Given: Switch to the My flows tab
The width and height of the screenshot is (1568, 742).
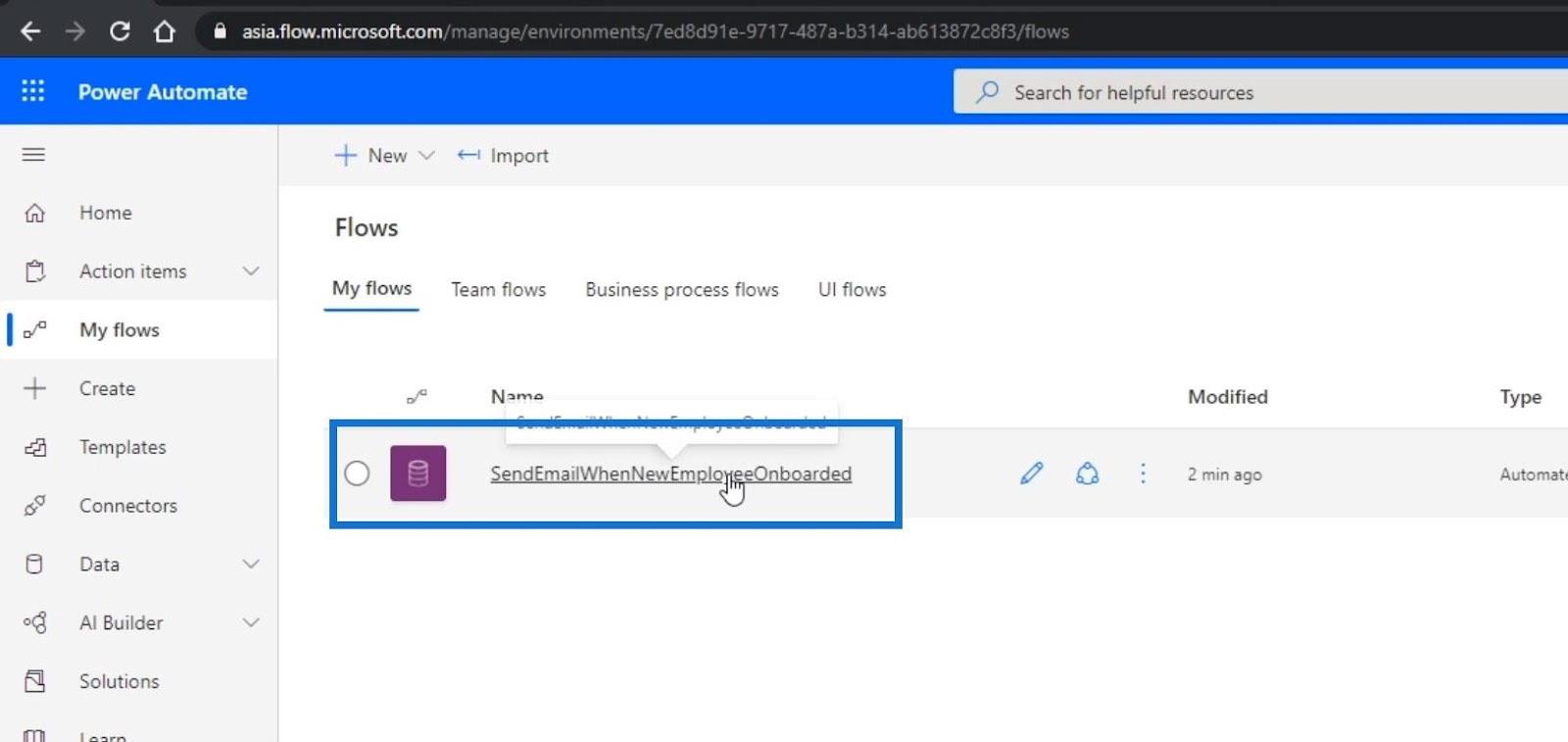Looking at the screenshot, I should [x=371, y=288].
